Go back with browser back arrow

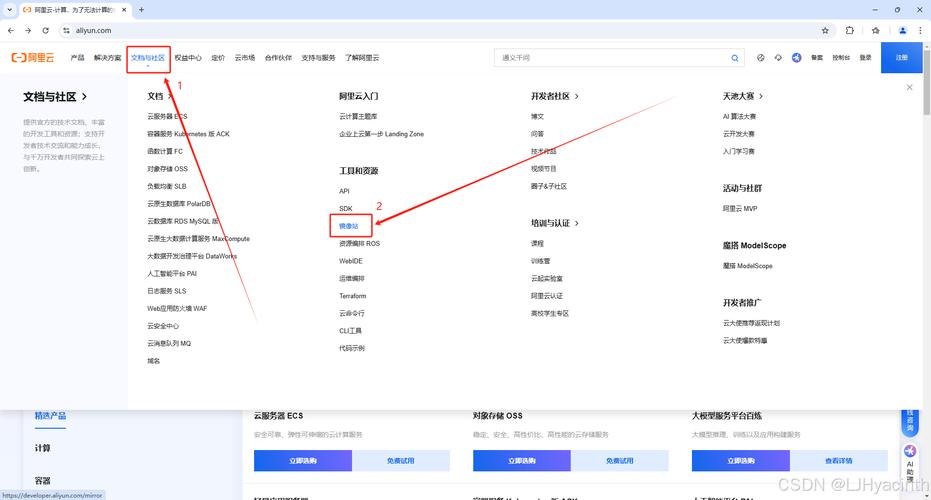[11, 30]
